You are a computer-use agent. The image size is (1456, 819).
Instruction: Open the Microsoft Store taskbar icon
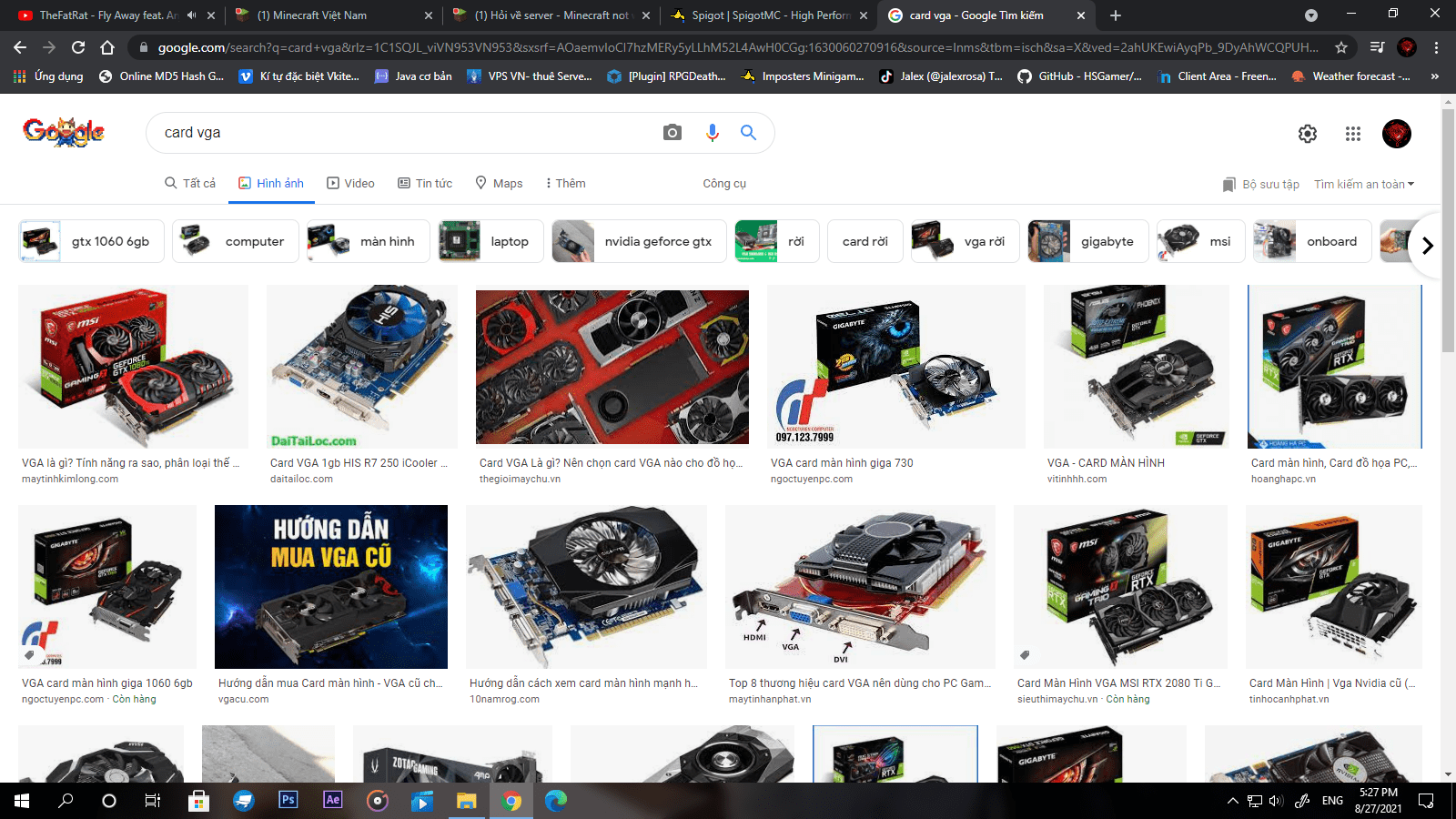[x=198, y=801]
